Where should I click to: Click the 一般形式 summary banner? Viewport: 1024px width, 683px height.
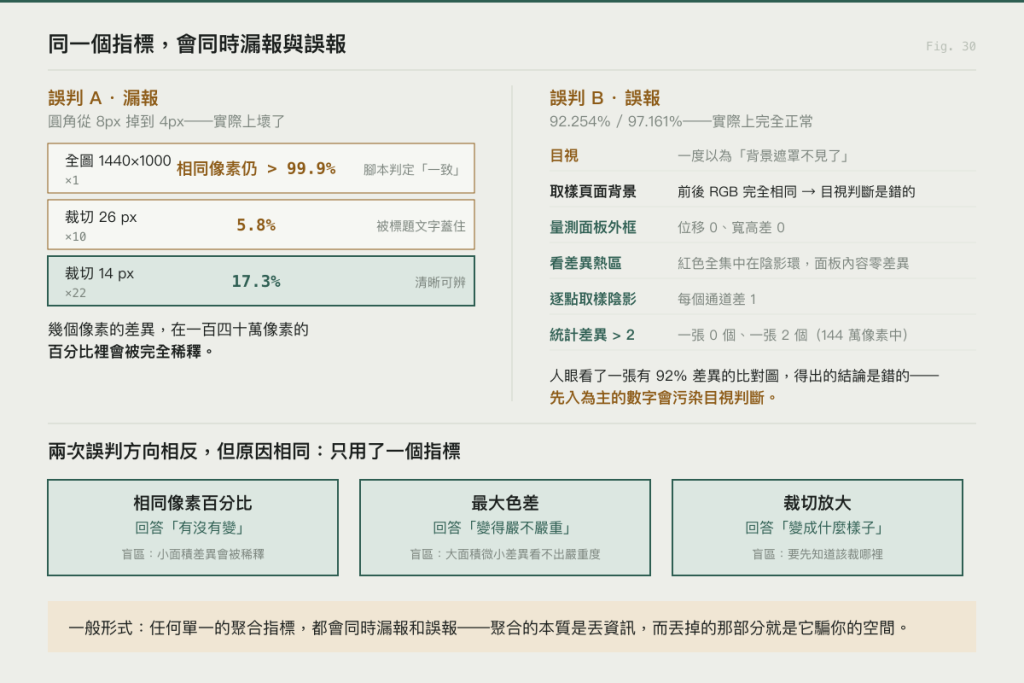click(x=512, y=627)
